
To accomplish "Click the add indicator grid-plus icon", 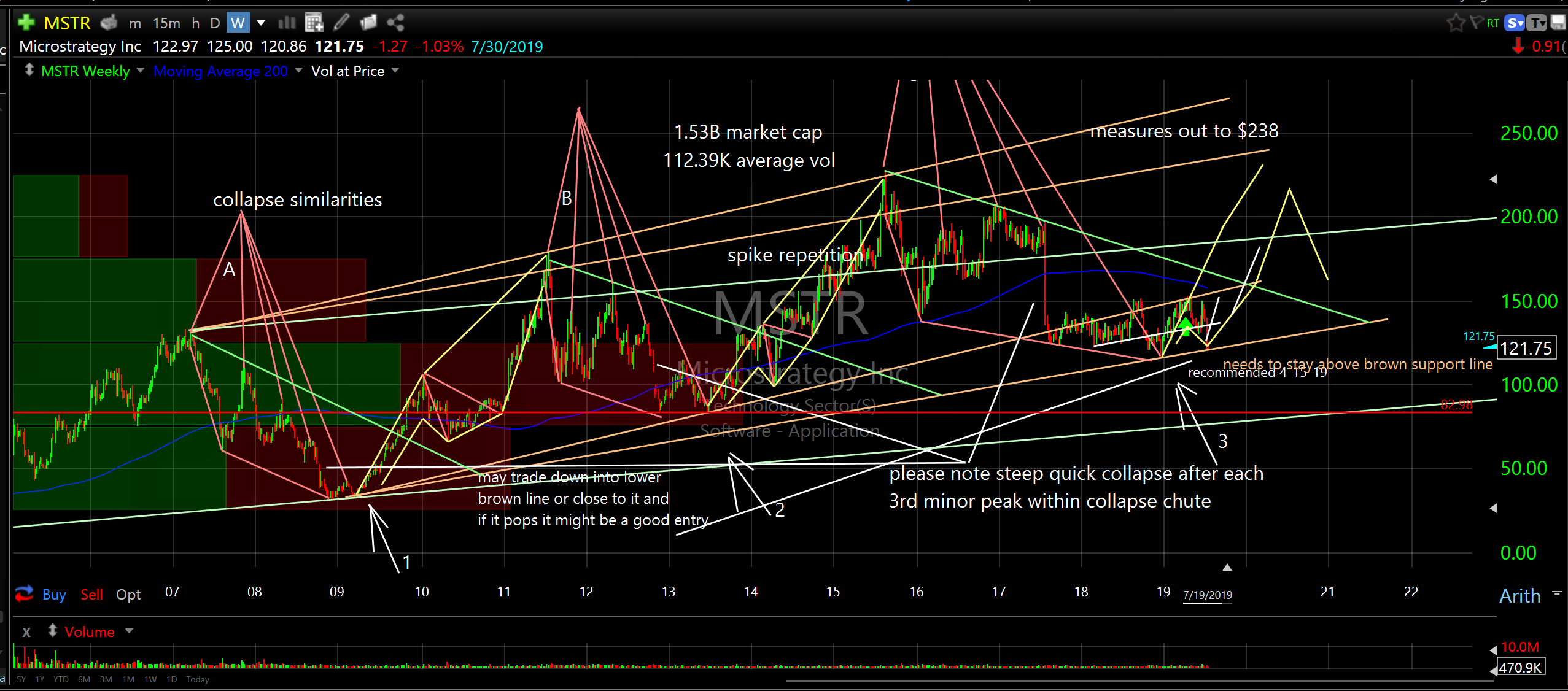I will [x=314, y=23].
